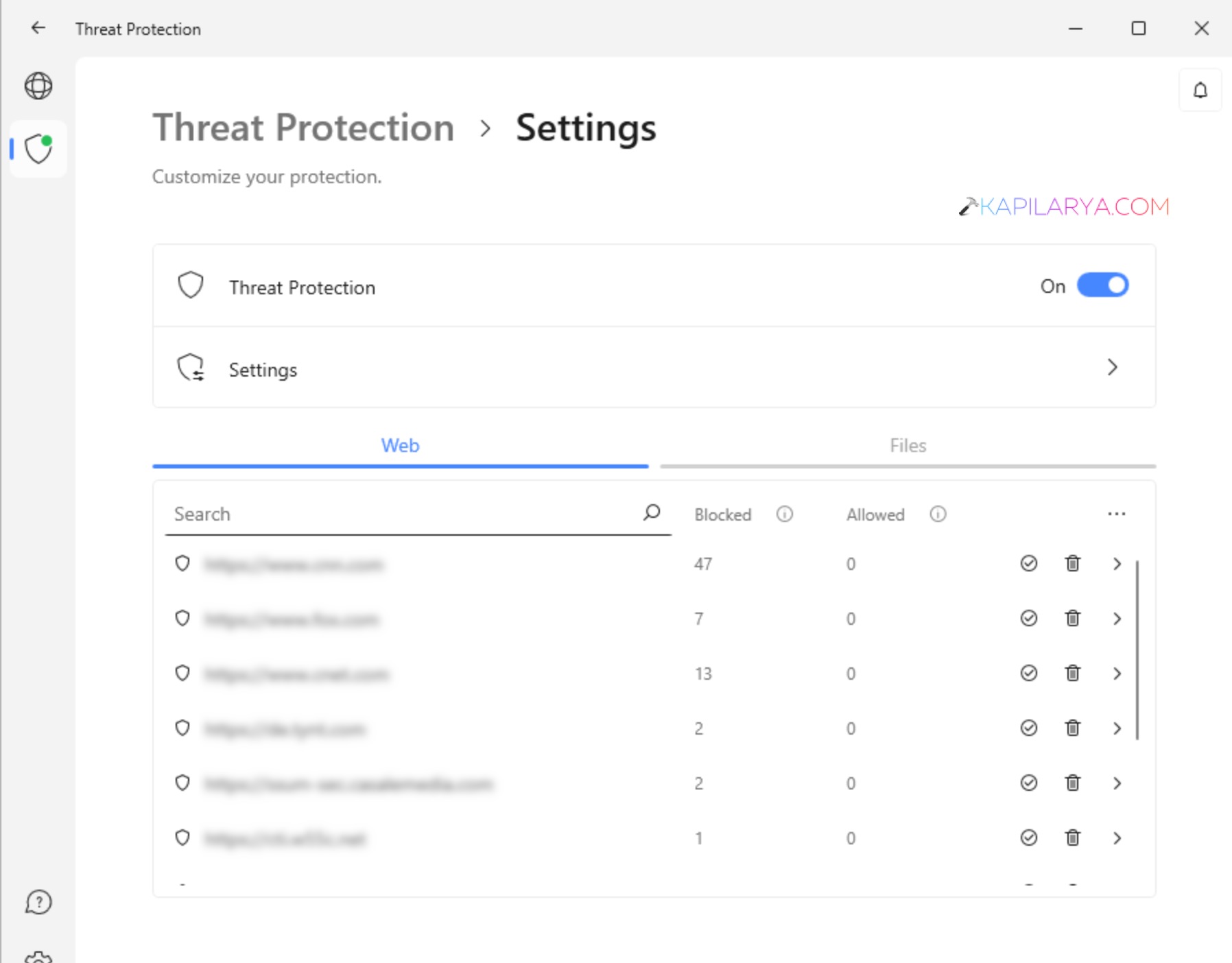Select the Threat Protection shield sidebar icon
The image size is (1232, 963).
pyautogui.click(x=38, y=149)
